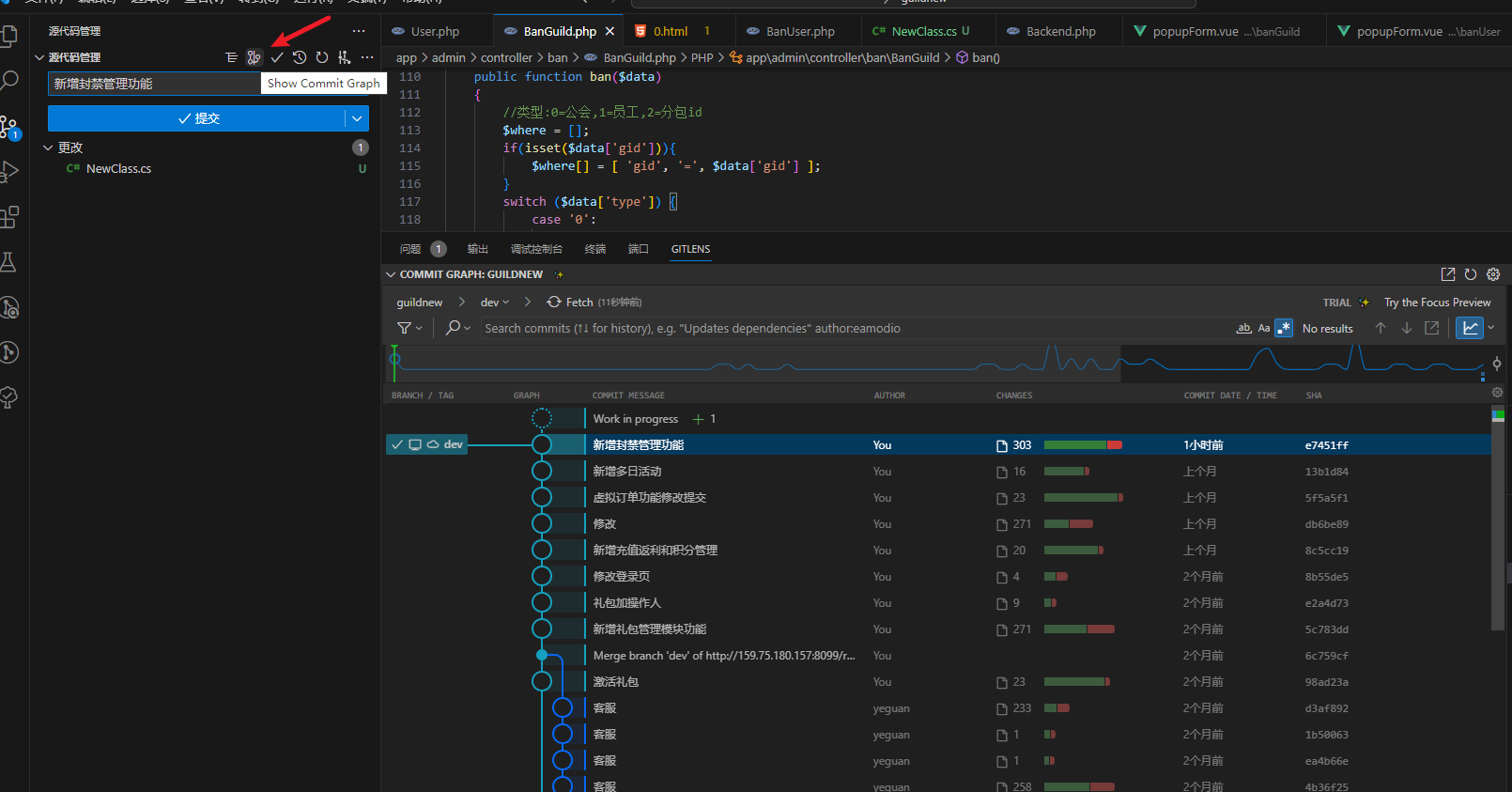The width and height of the screenshot is (1512, 792).
Task: Click the view as tree icon in source control
Action: [x=232, y=57]
